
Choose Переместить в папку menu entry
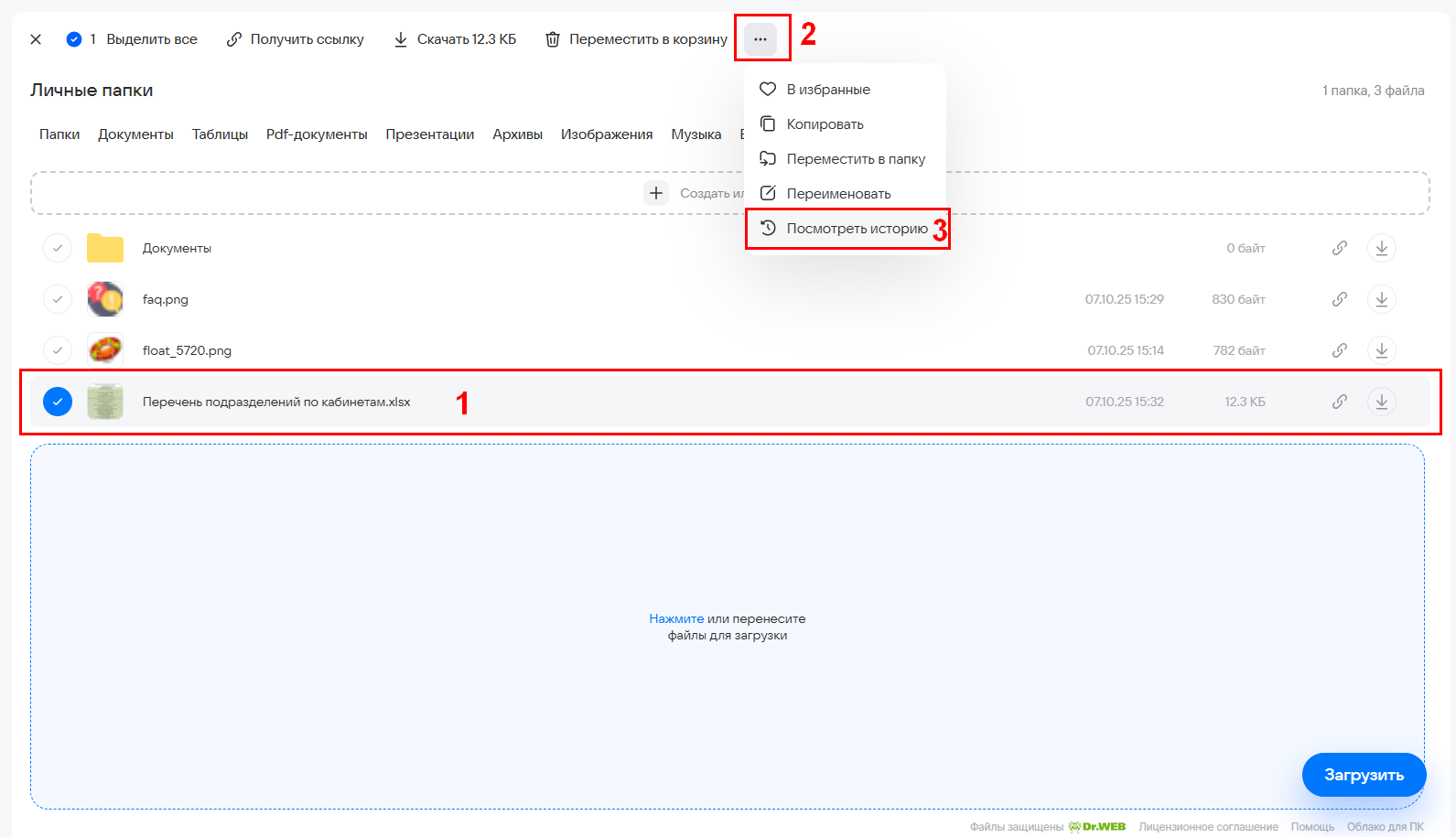tap(855, 159)
